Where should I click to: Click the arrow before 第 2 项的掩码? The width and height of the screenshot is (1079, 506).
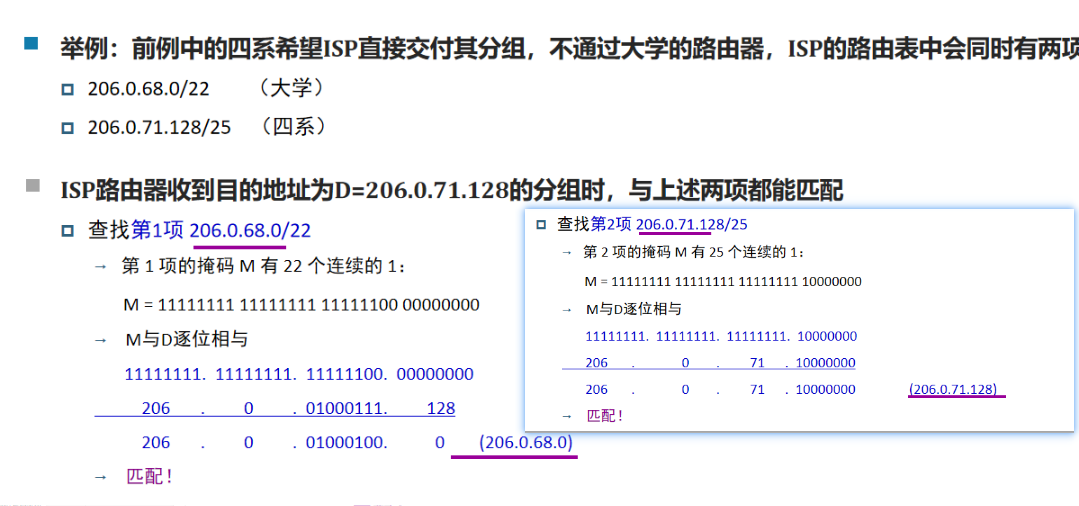pos(566,253)
